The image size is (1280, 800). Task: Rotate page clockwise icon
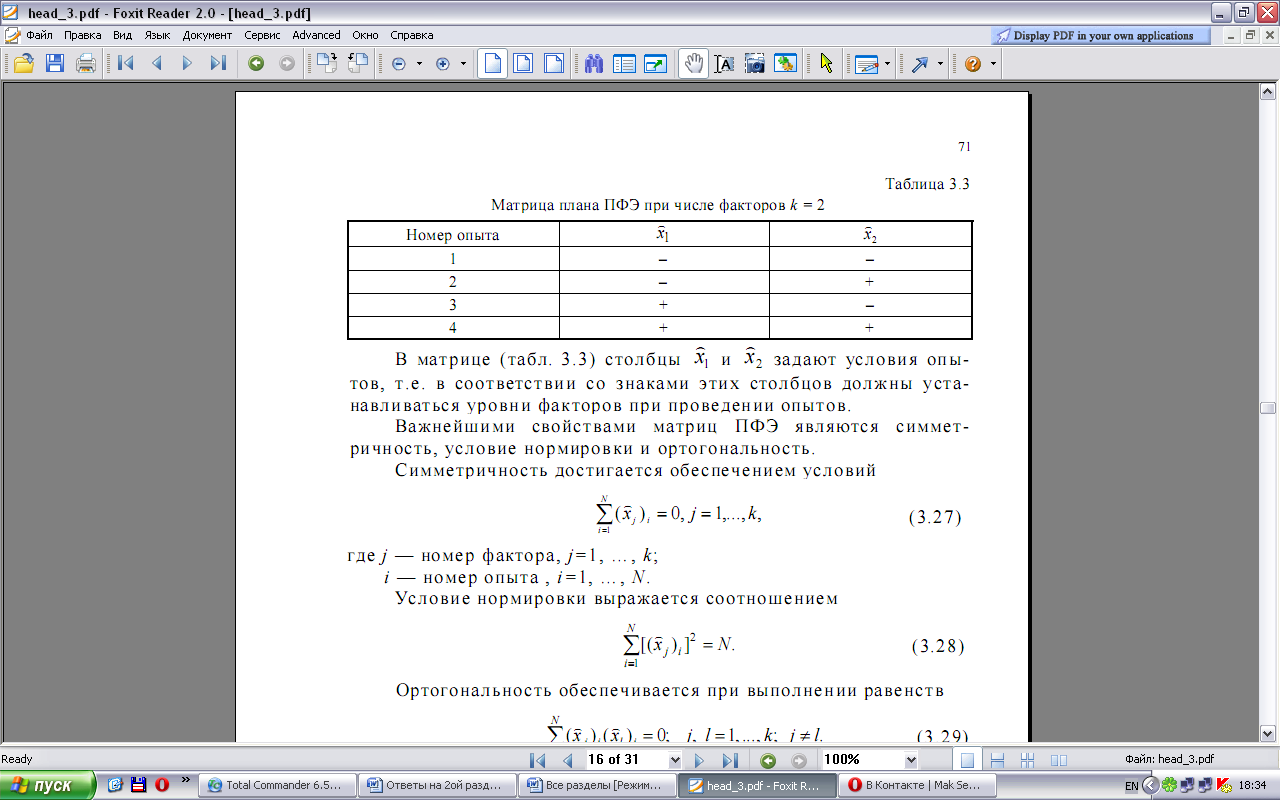(x=326, y=64)
